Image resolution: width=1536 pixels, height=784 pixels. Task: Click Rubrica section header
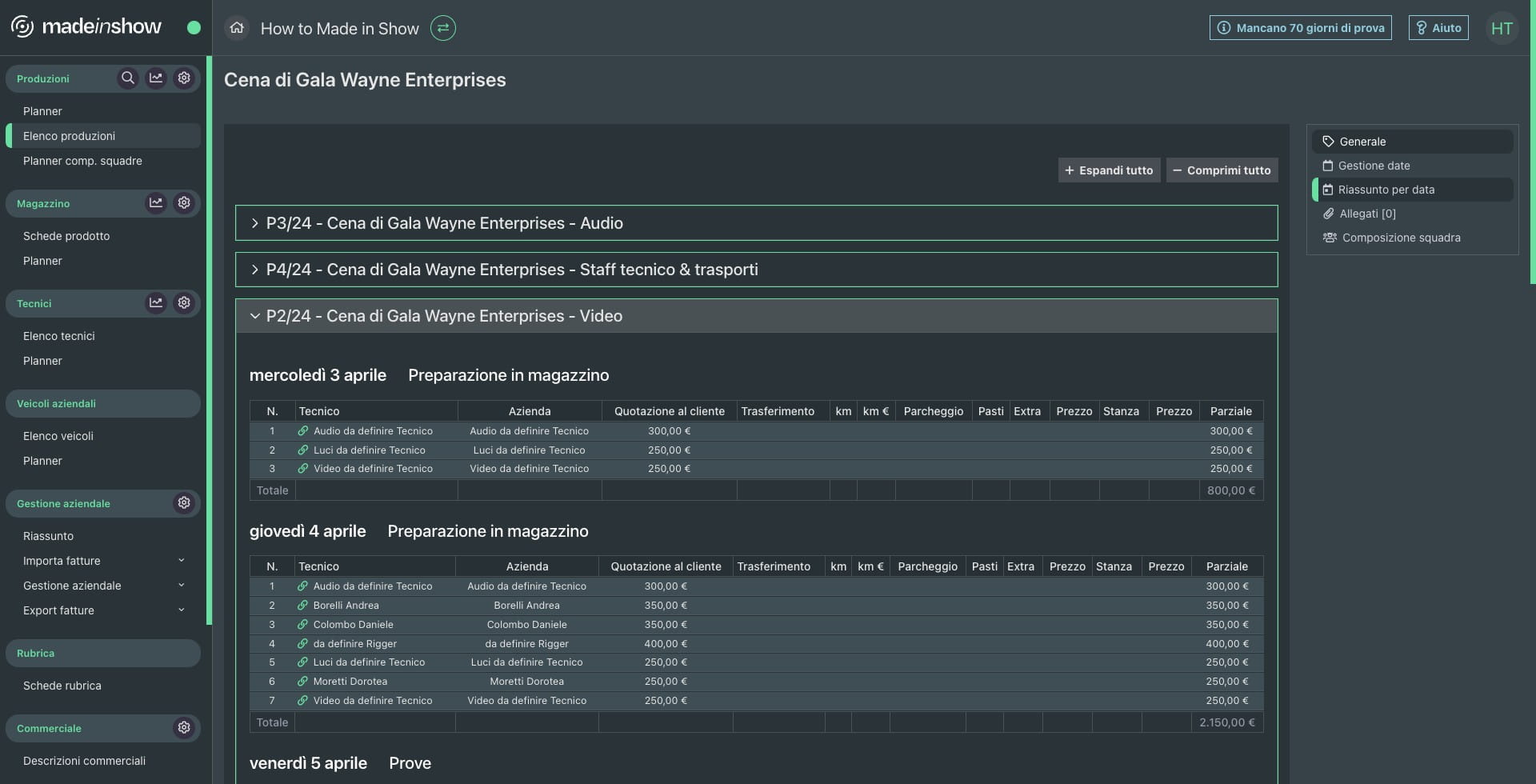[x=103, y=653]
